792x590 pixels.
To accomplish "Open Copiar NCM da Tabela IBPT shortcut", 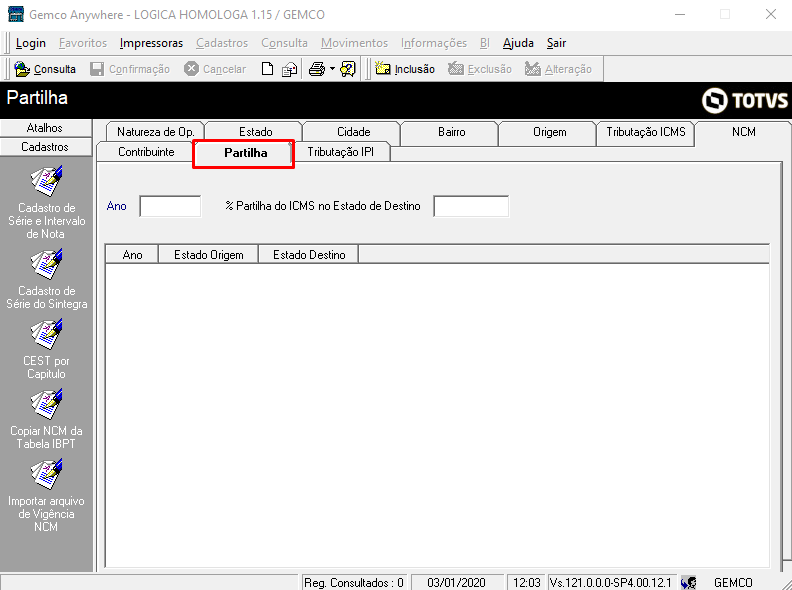I will pyautogui.click(x=46, y=419).
